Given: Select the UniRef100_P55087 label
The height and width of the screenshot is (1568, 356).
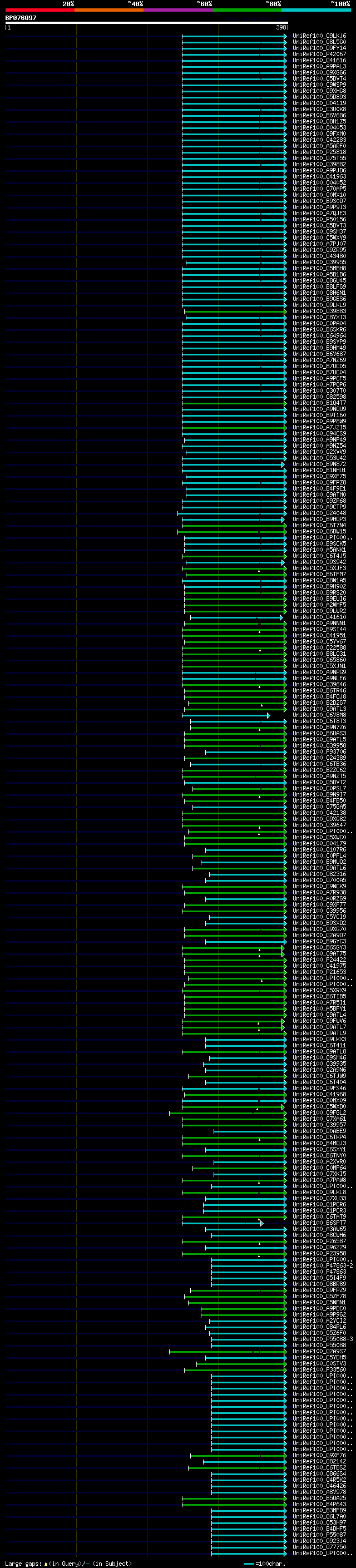Looking at the screenshot, I should (x=319, y=1535).
